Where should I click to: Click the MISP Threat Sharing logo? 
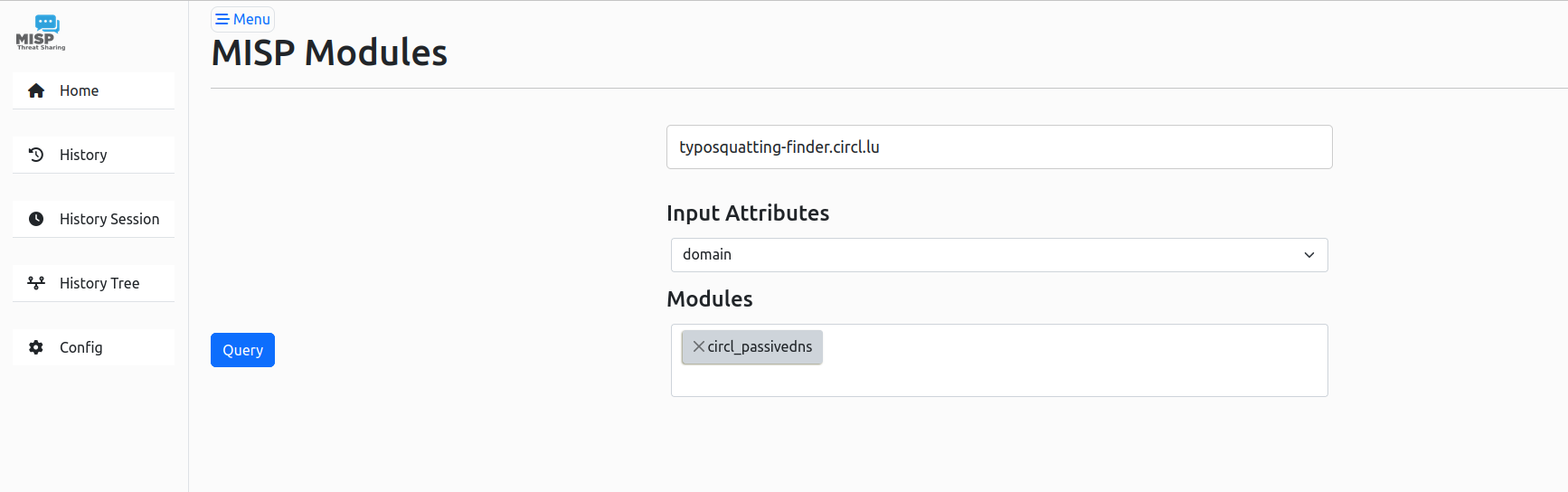coord(41,33)
